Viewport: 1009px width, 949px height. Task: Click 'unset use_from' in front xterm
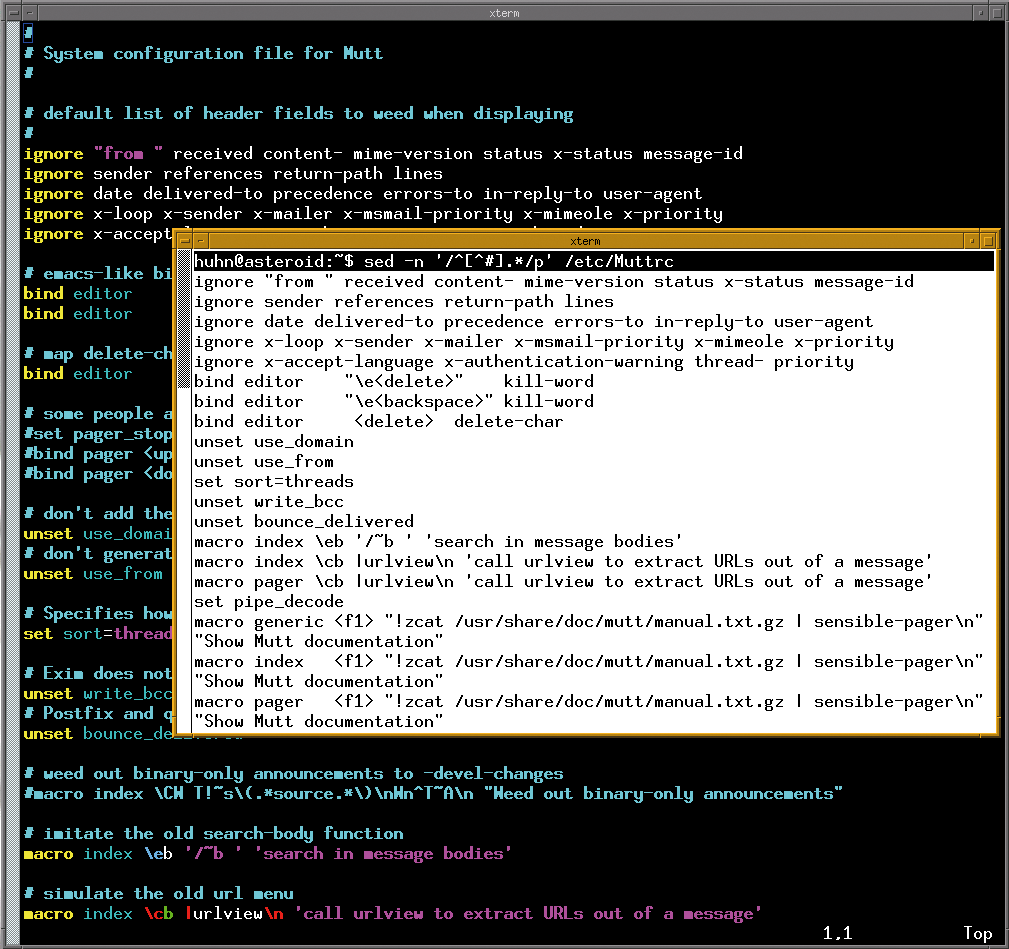click(264, 461)
